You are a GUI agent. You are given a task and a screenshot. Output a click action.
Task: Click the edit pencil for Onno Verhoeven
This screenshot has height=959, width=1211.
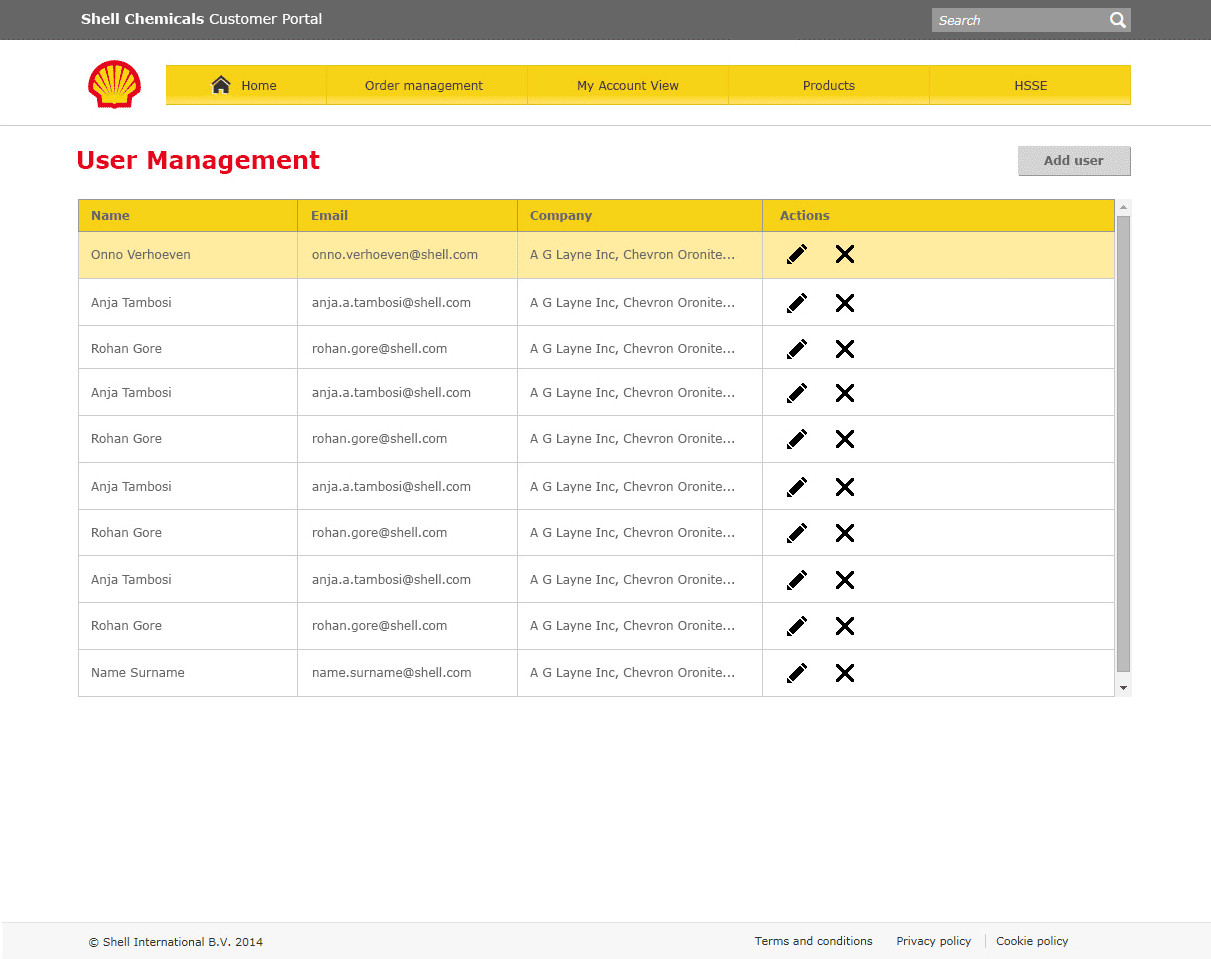click(797, 254)
